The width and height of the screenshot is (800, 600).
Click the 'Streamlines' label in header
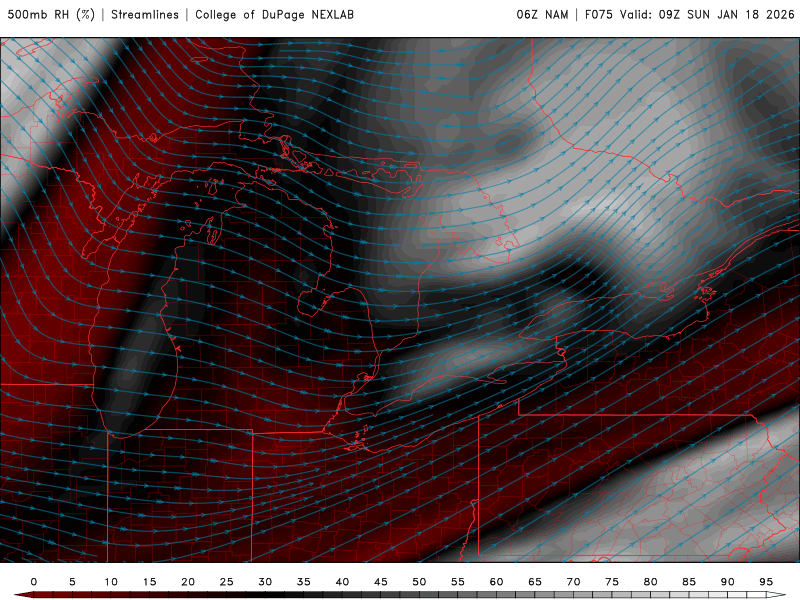click(145, 15)
